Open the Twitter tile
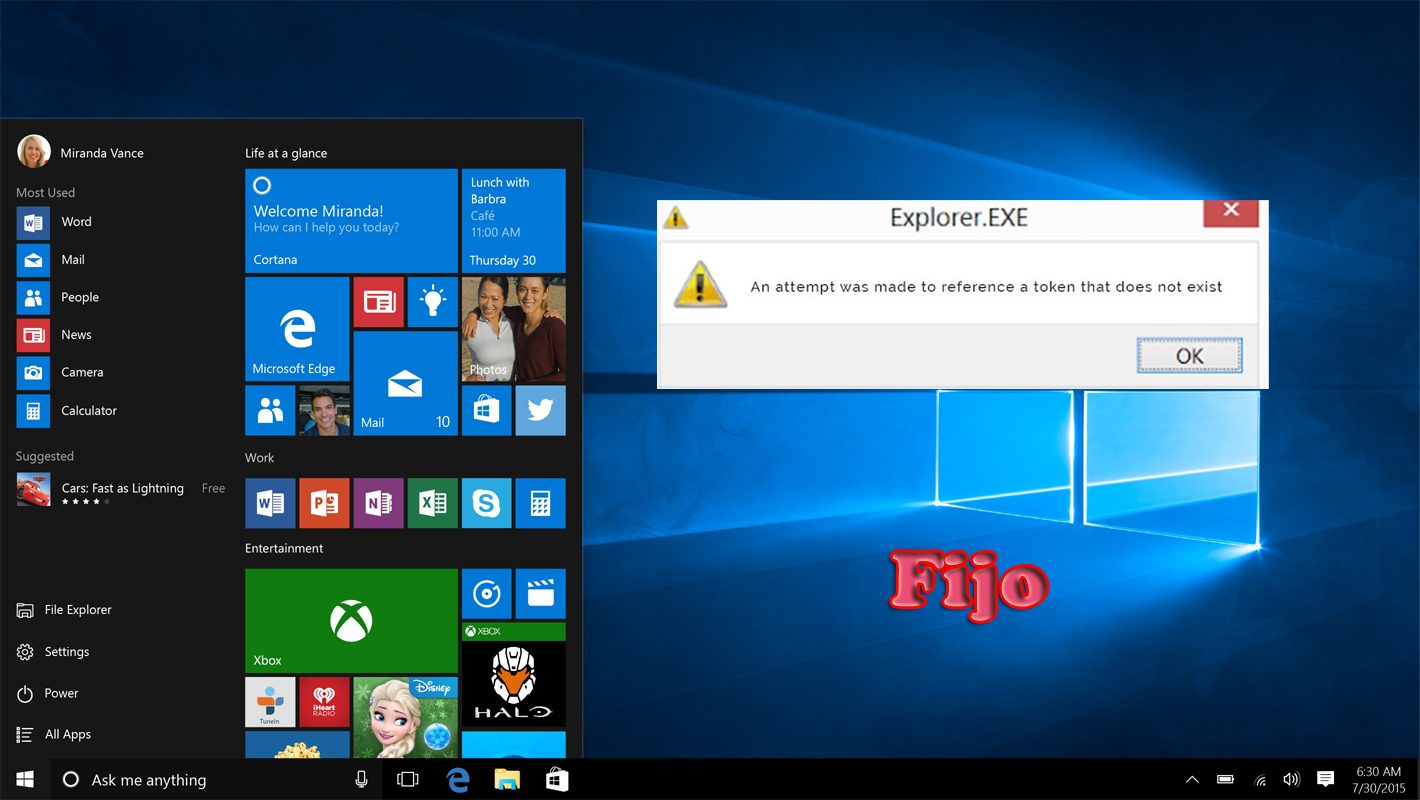This screenshot has height=800, width=1420. pos(540,411)
